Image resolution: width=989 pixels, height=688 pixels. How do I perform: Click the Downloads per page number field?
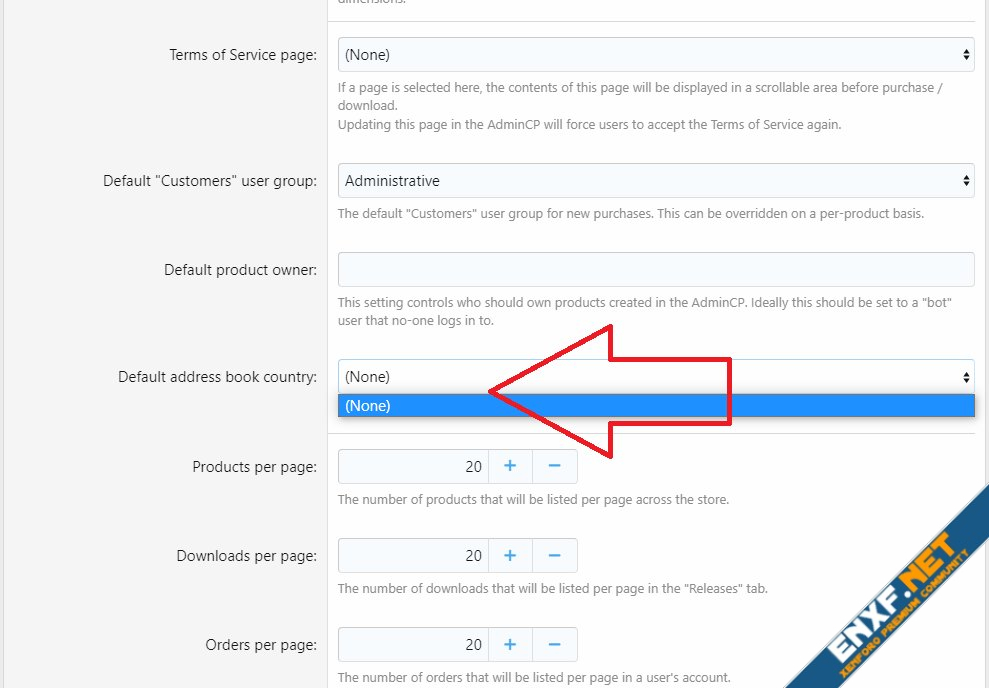point(412,555)
